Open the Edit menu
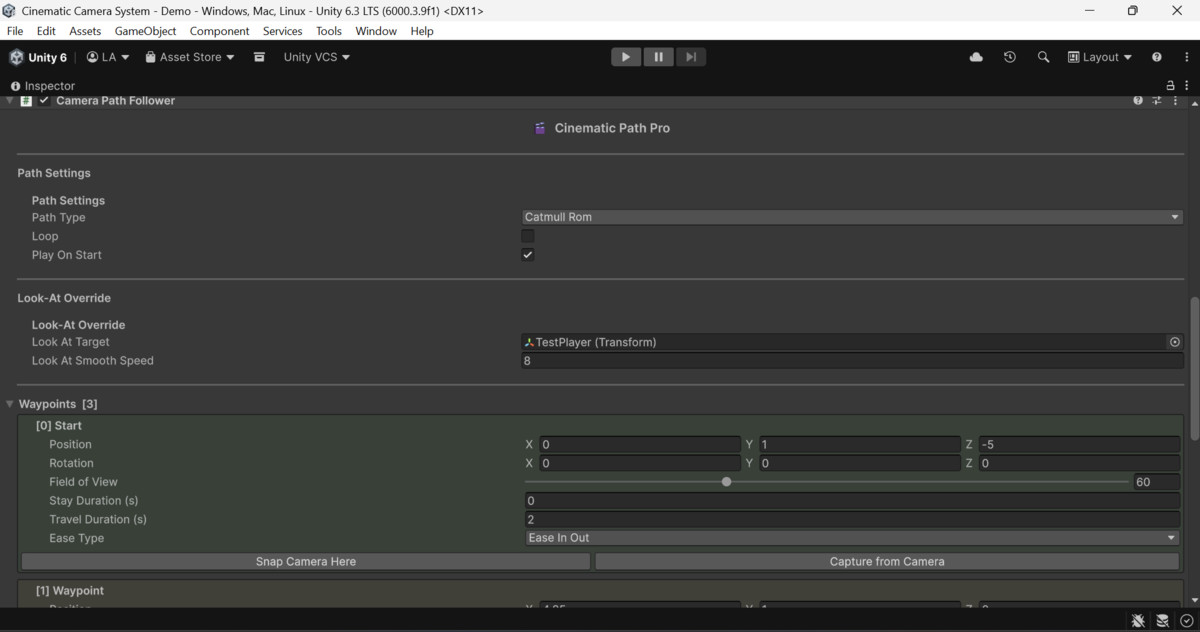Viewport: 1200px width, 632px height. tap(46, 31)
